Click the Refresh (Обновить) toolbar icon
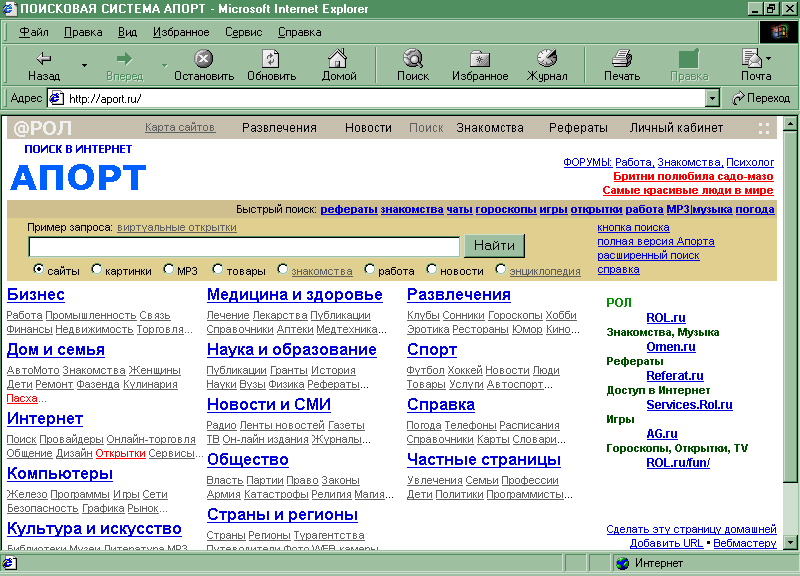The image size is (800, 576). point(271,59)
